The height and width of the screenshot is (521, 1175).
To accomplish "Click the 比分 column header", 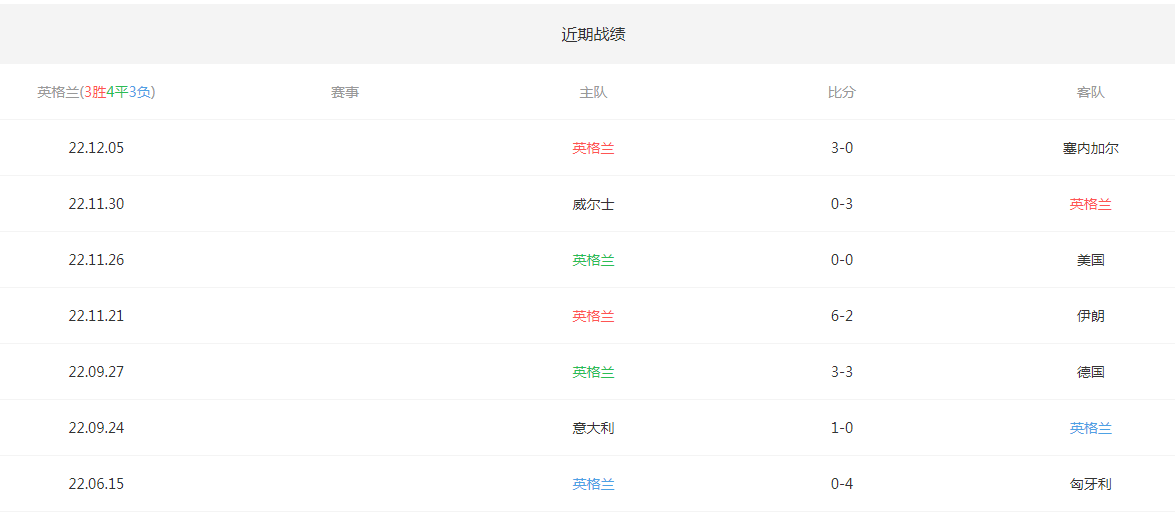I will pos(841,92).
